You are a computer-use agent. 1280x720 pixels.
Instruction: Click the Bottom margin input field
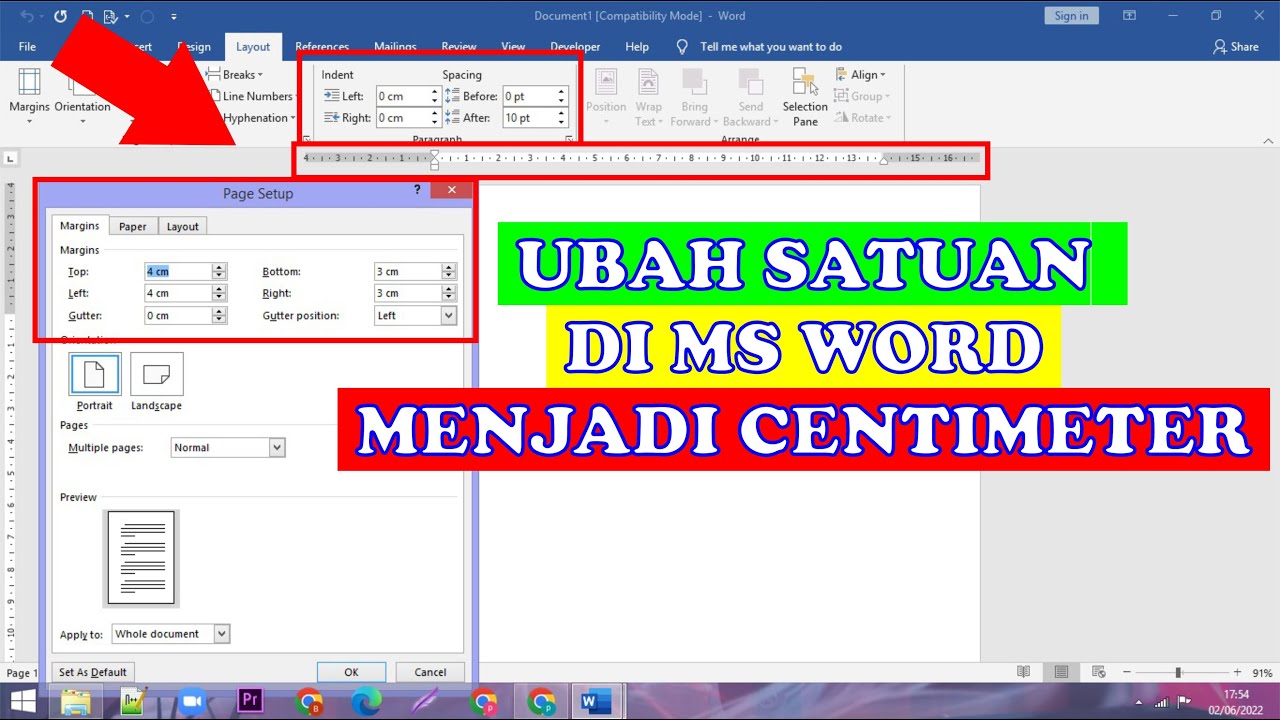[408, 271]
